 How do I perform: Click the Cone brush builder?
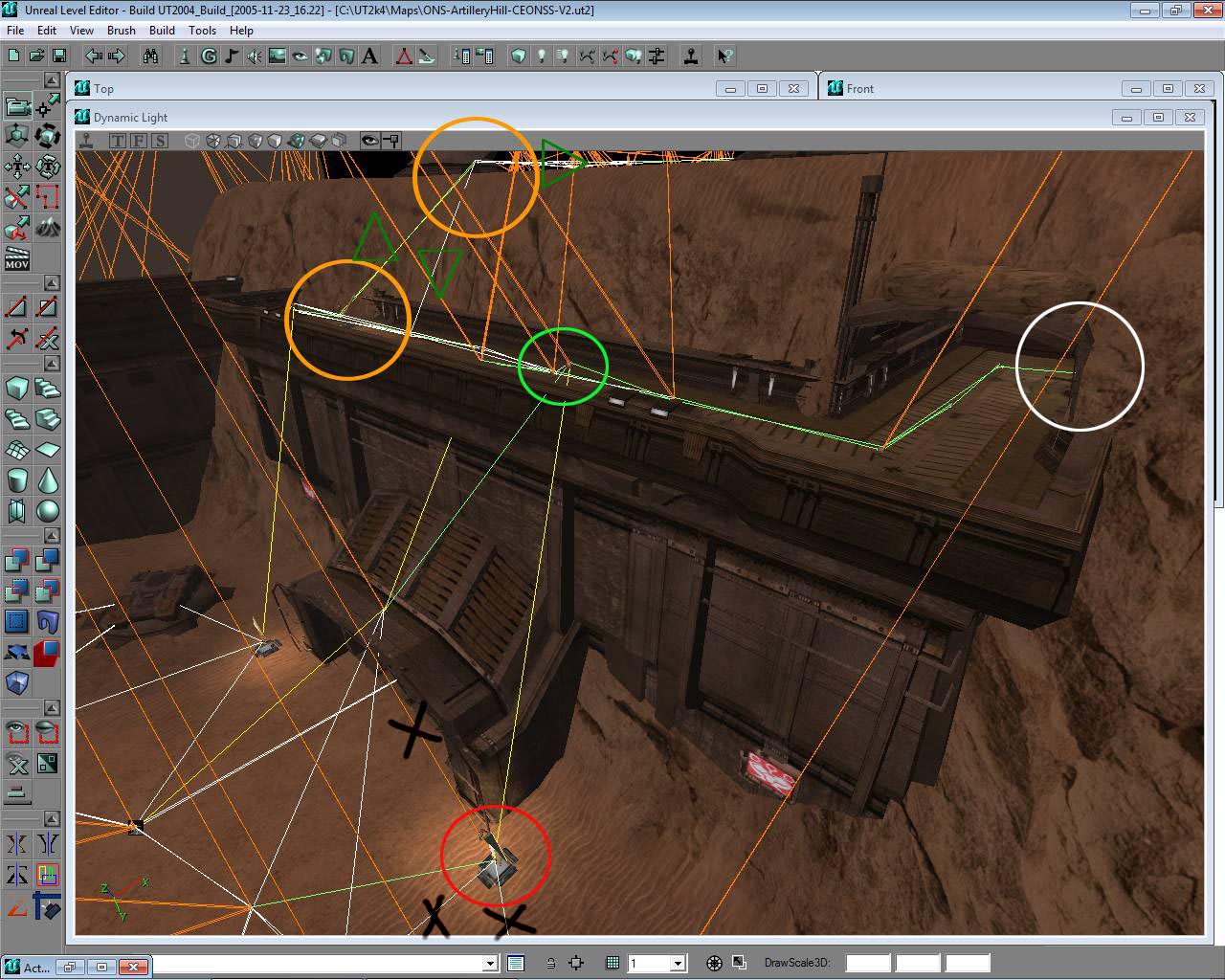[47, 479]
